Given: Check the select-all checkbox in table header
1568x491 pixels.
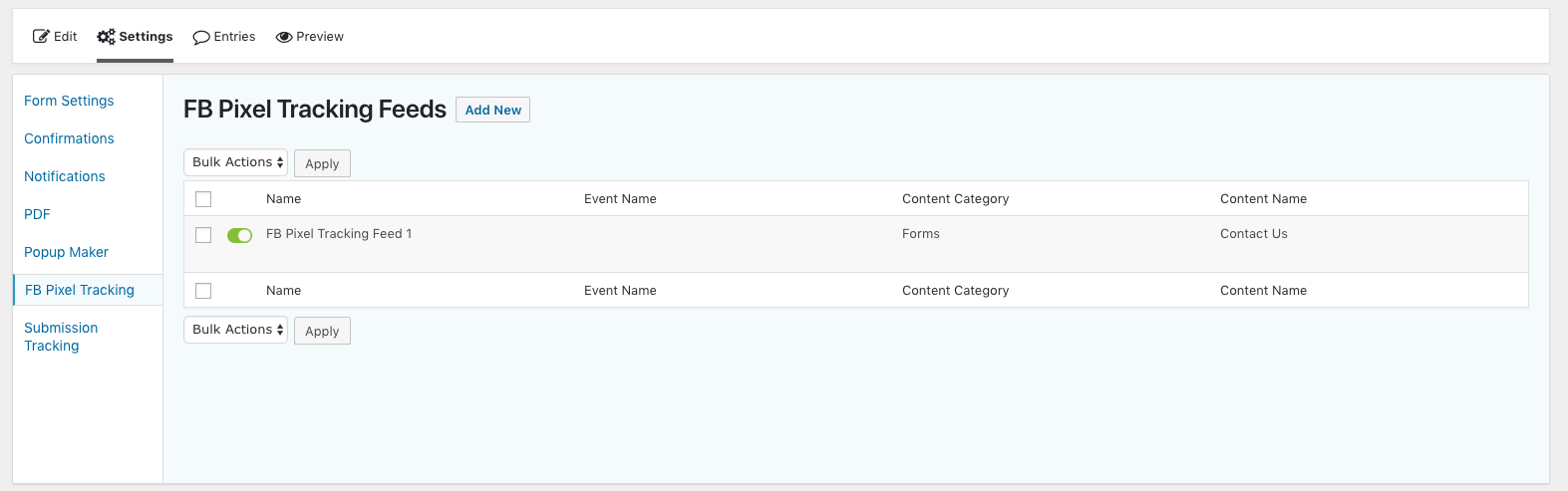Looking at the screenshot, I should pyautogui.click(x=203, y=199).
